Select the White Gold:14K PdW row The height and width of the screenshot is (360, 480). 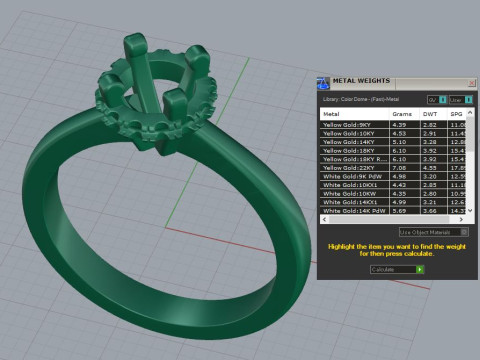(393, 211)
